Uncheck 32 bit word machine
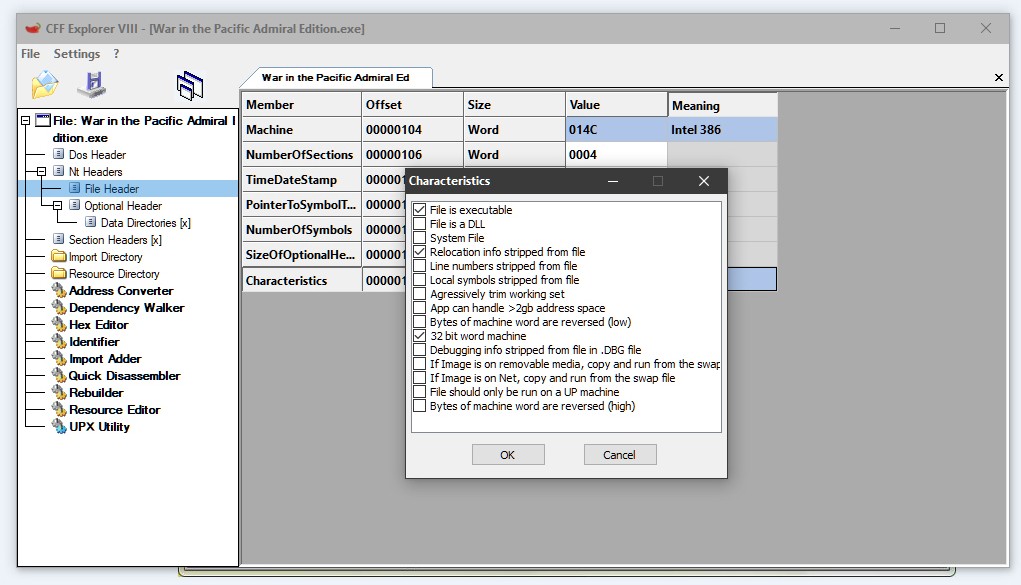 pos(419,335)
